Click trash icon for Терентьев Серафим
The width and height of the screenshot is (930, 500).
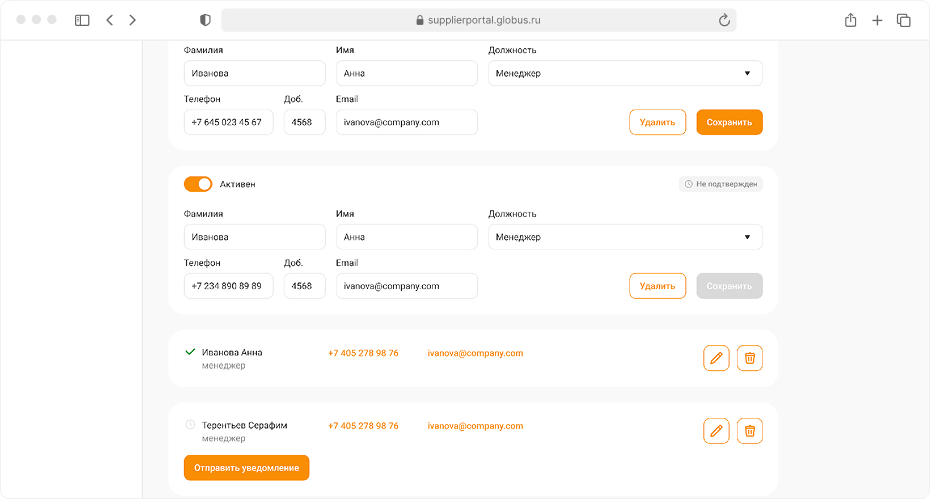coord(750,431)
